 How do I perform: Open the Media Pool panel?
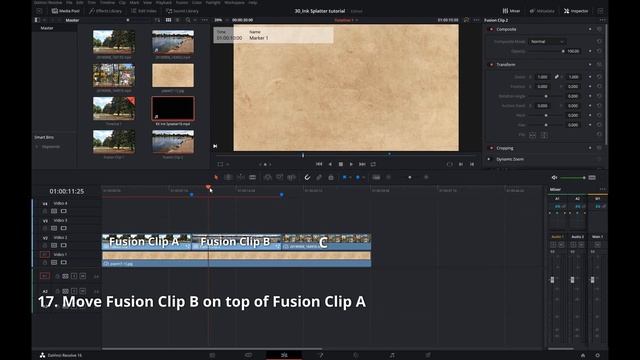tap(66, 11)
